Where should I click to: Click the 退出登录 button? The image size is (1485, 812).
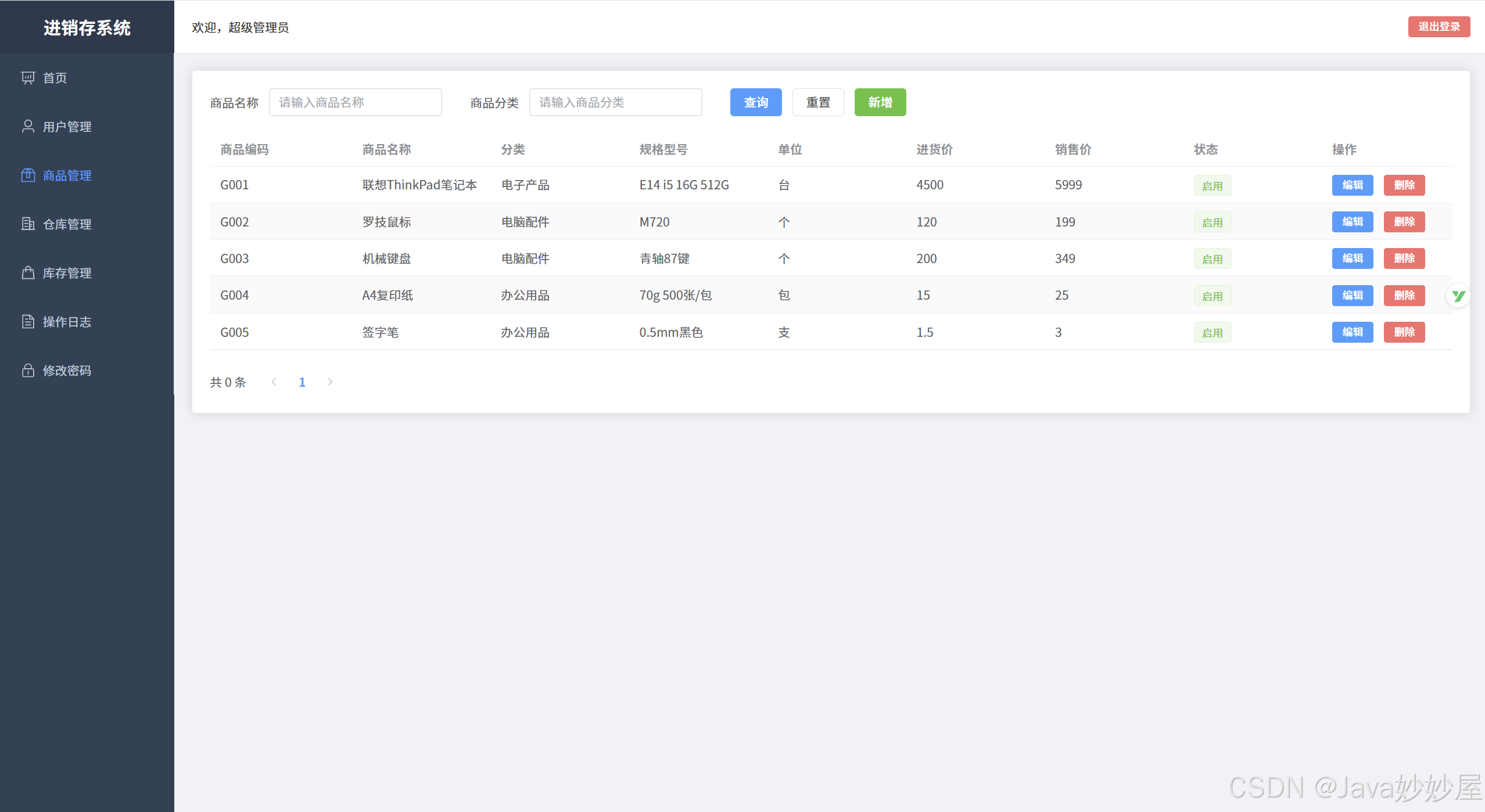[x=1439, y=27]
